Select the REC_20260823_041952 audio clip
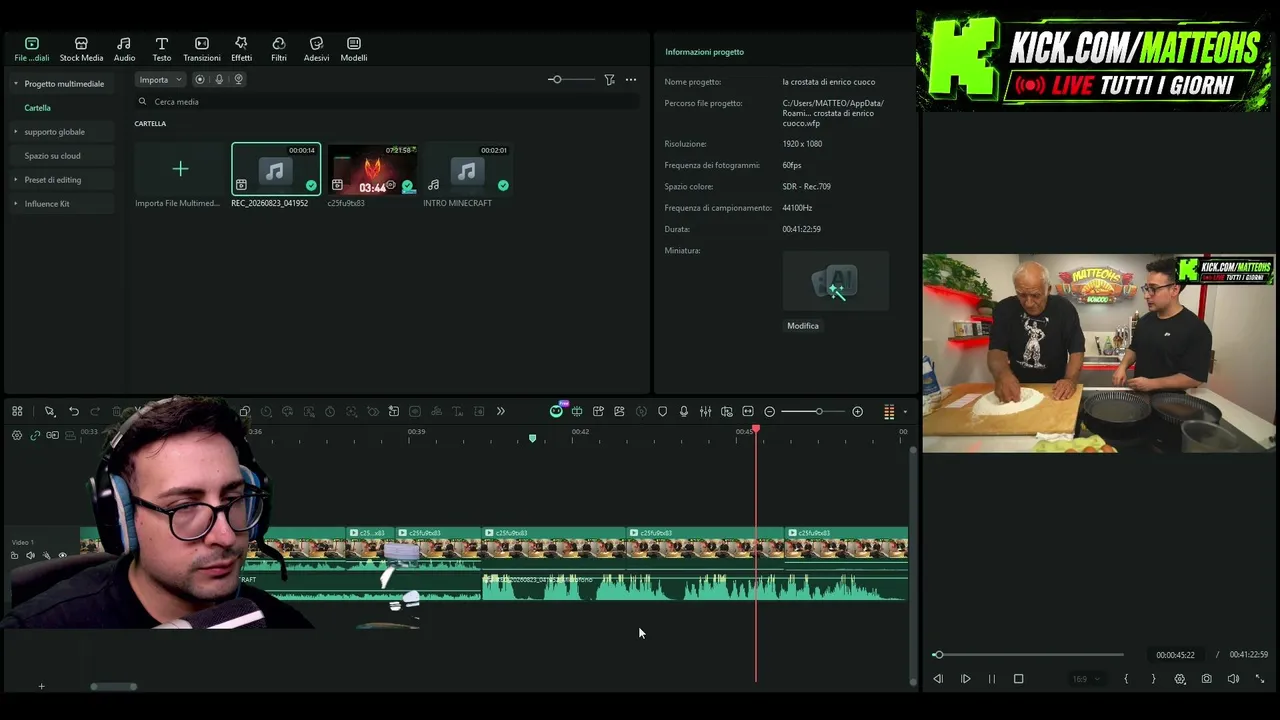This screenshot has height=720, width=1280. point(276,169)
